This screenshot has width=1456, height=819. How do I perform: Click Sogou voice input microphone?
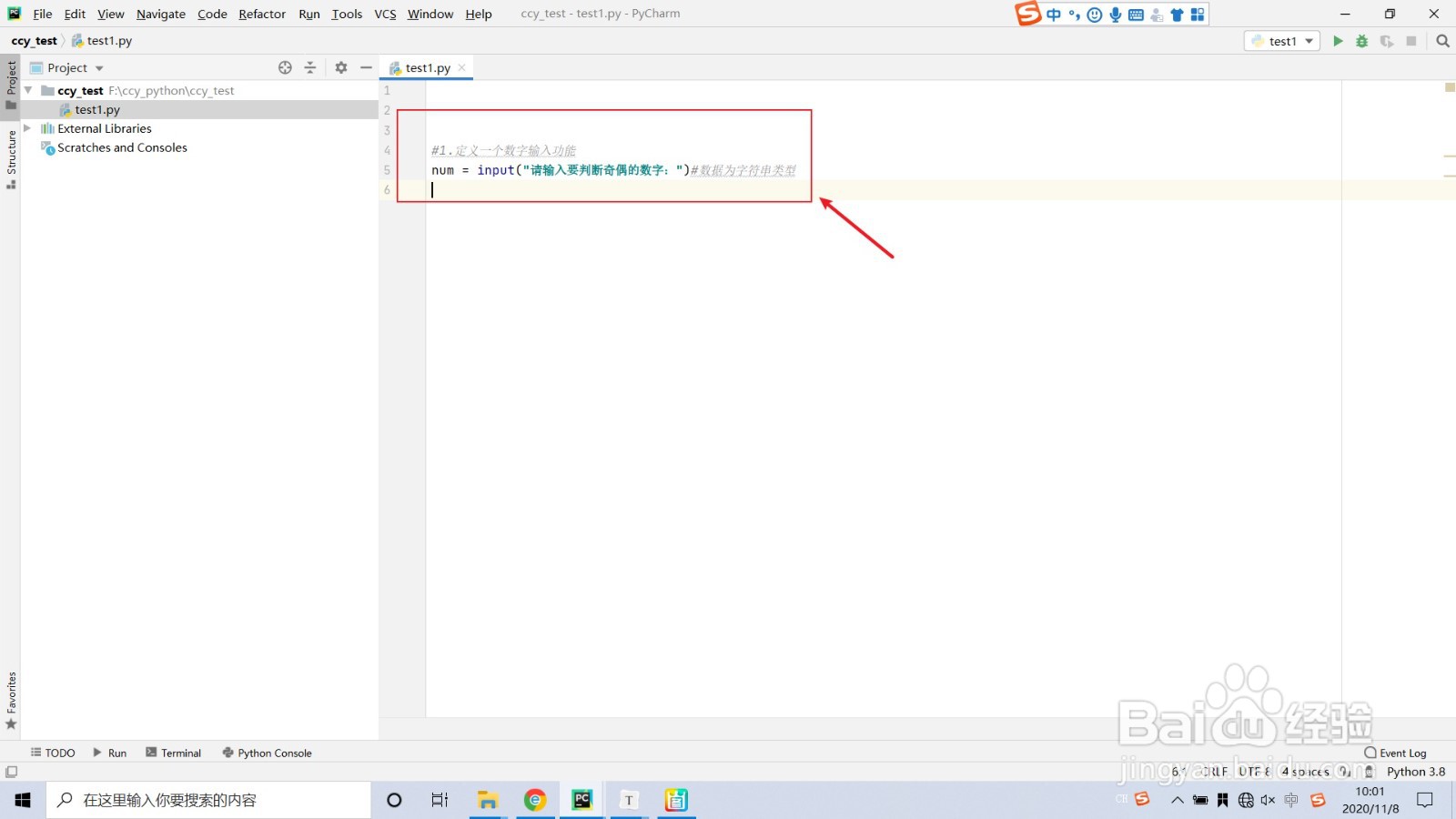point(1115,15)
